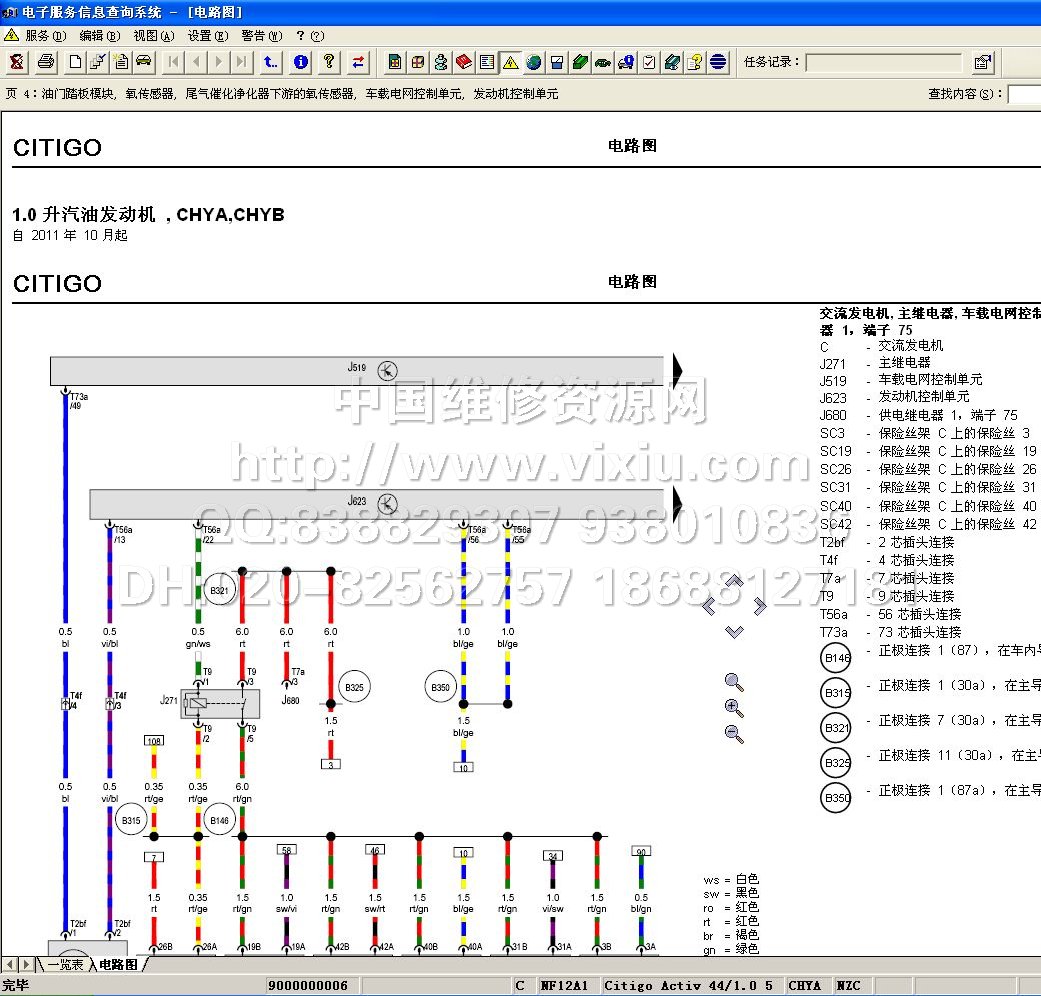The image size is (1041, 996).
Task: Click the yellow question mark help icon
Action: pos(329,62)
